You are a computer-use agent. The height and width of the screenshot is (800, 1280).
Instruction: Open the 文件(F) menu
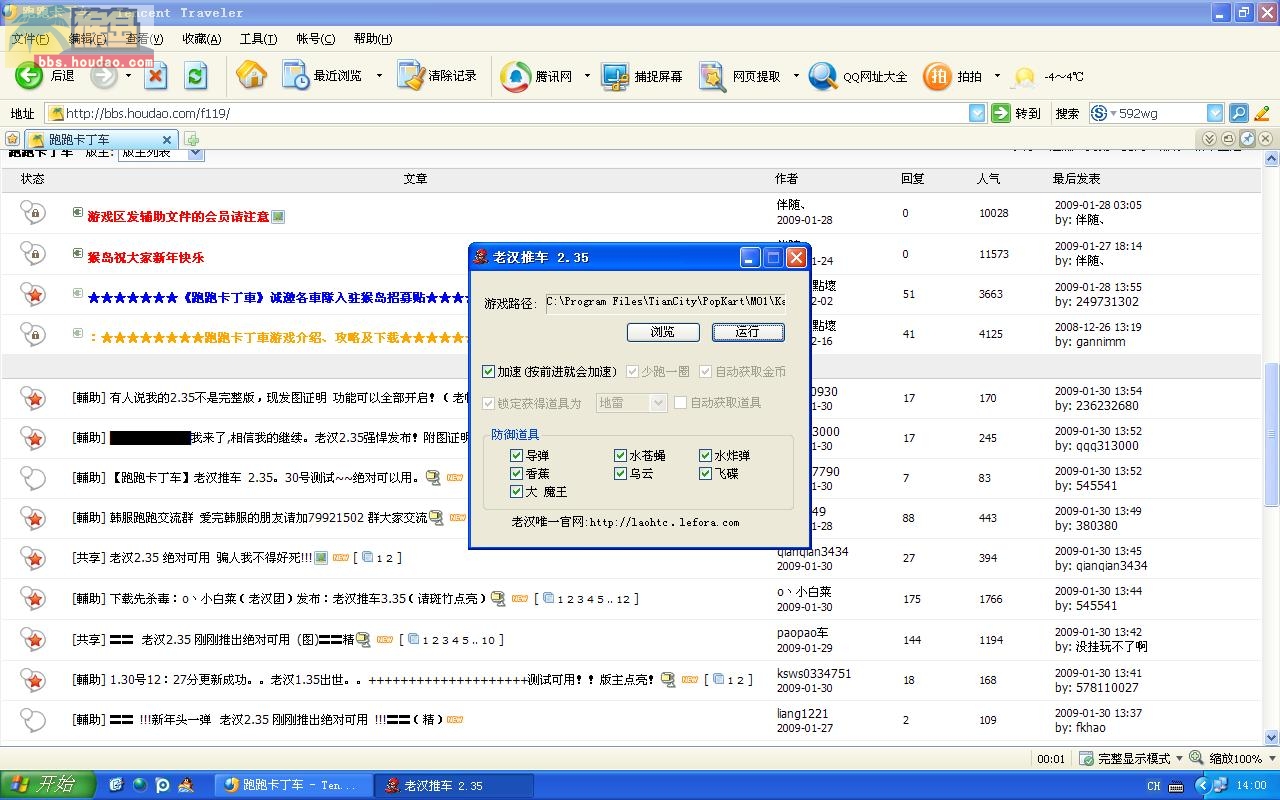pos(30,39)
